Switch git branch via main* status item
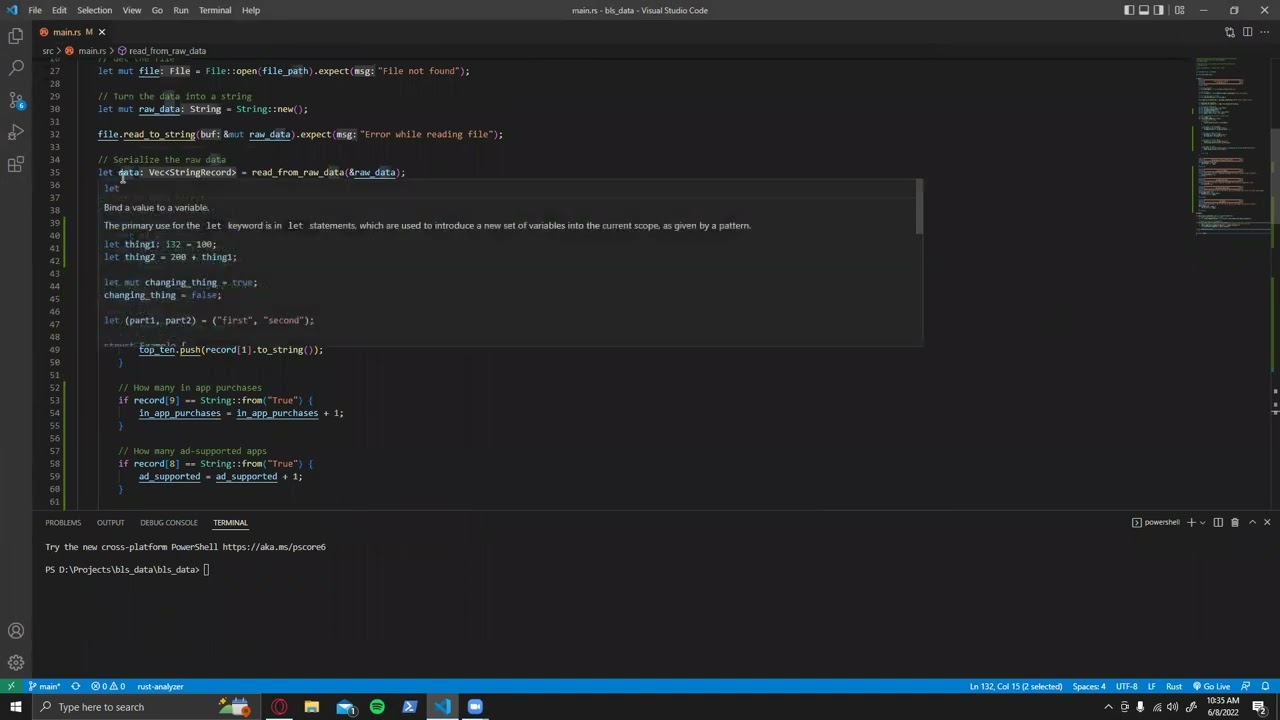This screenshot has width=1280, height=720. [44, 687]
